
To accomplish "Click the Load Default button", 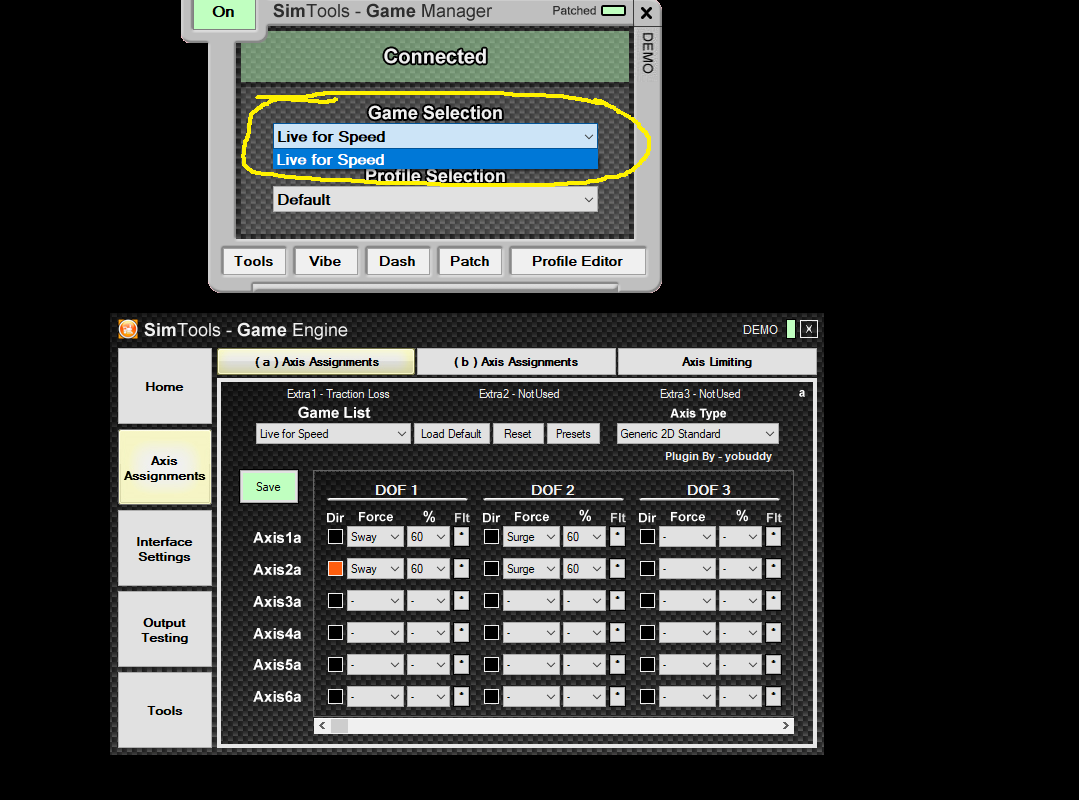I will coord(451,434).
